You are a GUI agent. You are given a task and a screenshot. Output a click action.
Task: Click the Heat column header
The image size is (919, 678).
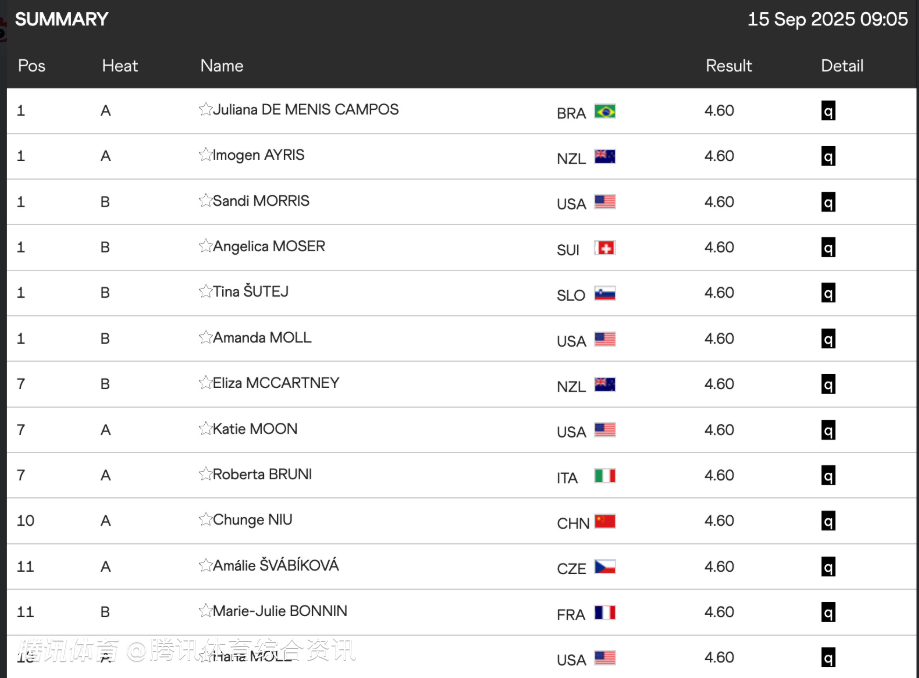pyautogui.click(x=120, y=66)
